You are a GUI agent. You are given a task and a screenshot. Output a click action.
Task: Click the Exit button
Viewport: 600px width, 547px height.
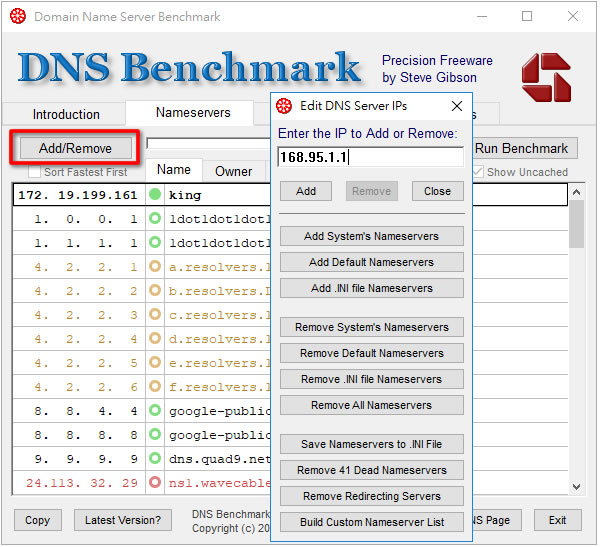558,520
